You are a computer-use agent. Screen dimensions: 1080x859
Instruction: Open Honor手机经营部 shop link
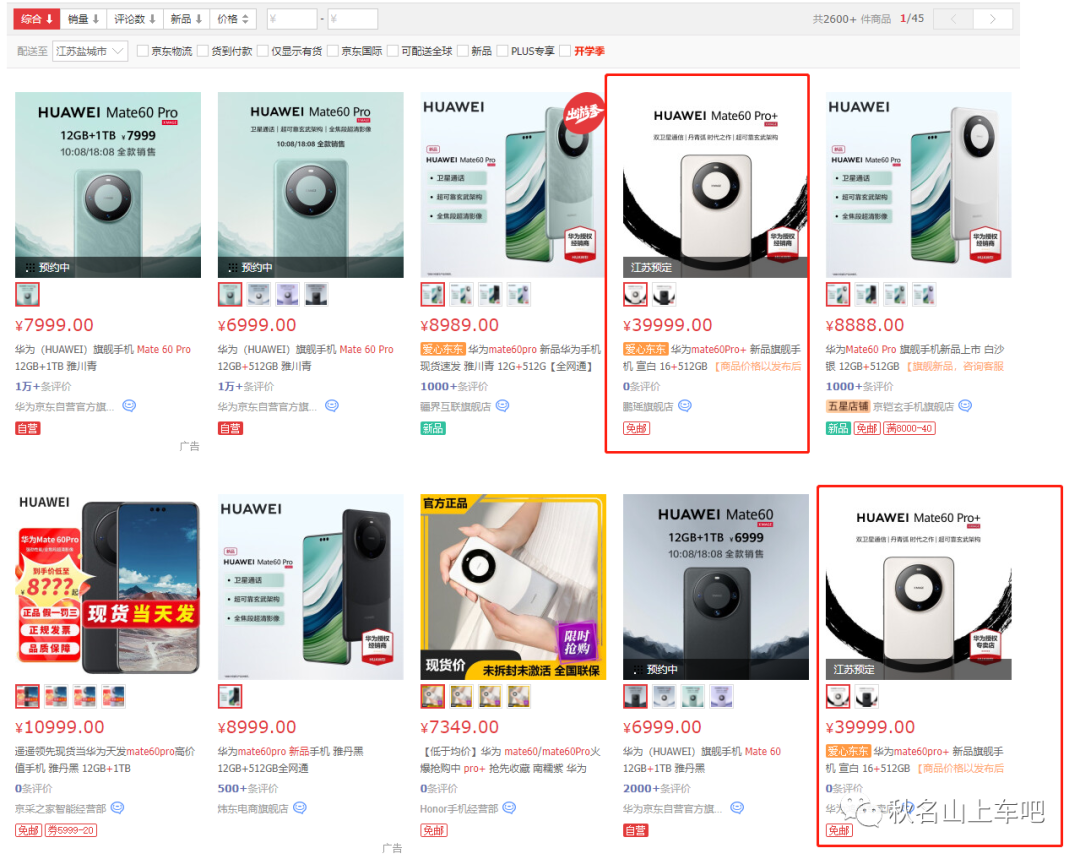[x=459, y=808]
